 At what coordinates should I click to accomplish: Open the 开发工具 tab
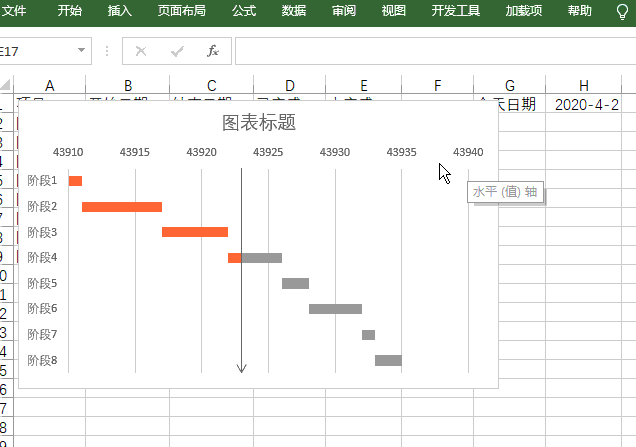(x=456, y=11)
